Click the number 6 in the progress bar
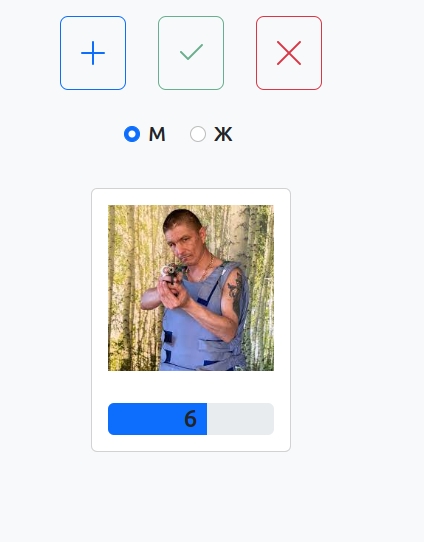Screen dimensions: 424x542 coord(190,419)
